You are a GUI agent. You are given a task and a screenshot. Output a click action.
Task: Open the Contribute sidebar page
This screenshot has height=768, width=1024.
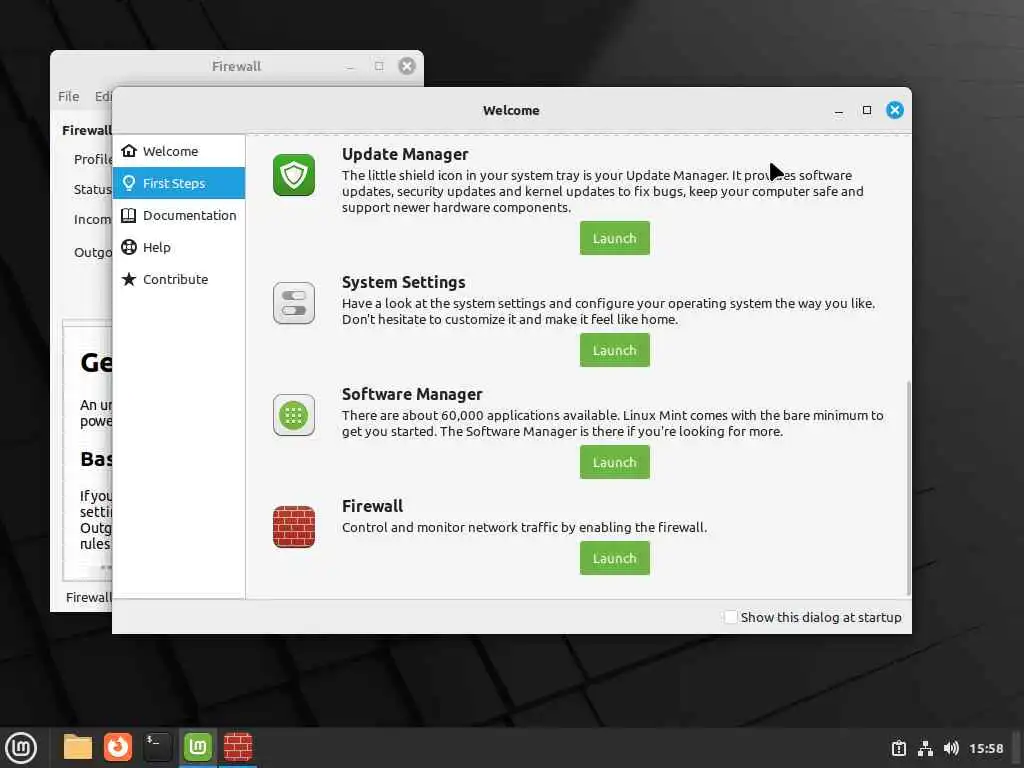pos(179,279)
